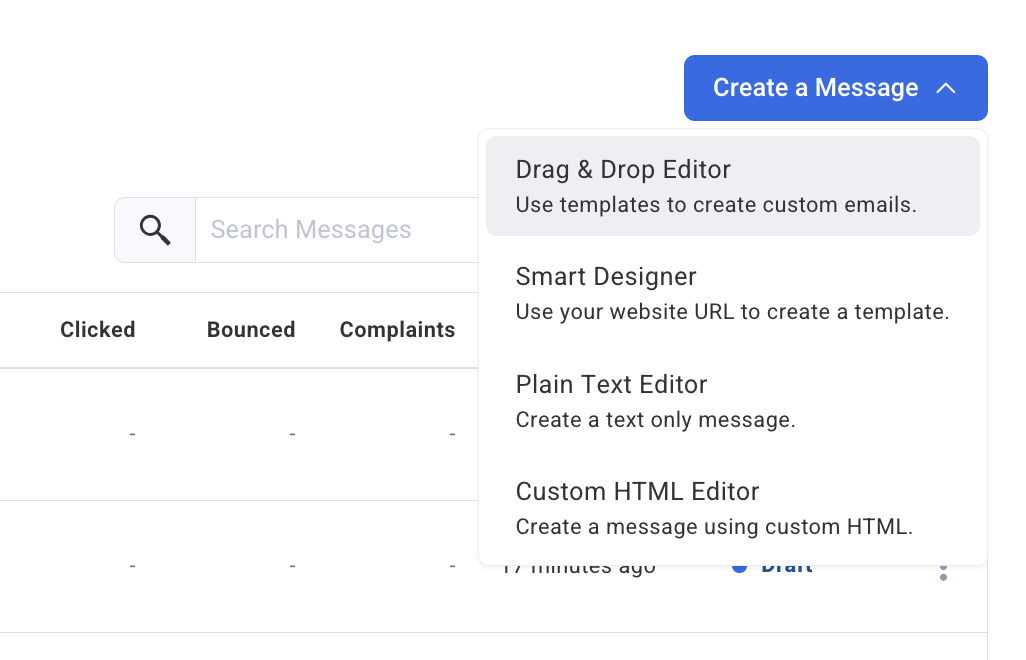Screen dimensions: 1026x660
Task: Select the Drag & Drop Editor option
Action: click(x=622, y=169)
